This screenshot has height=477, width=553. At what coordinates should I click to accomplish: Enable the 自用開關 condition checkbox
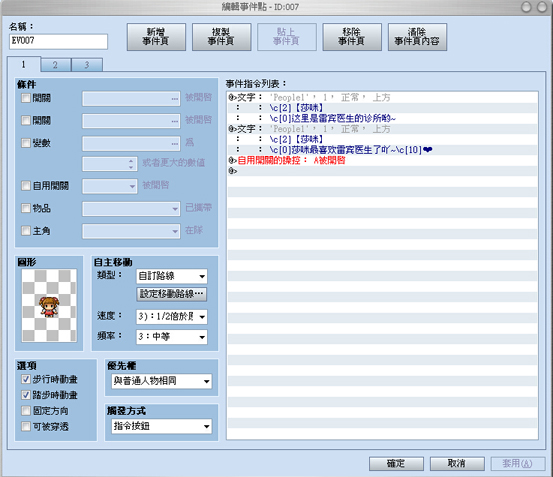point(26,185)
